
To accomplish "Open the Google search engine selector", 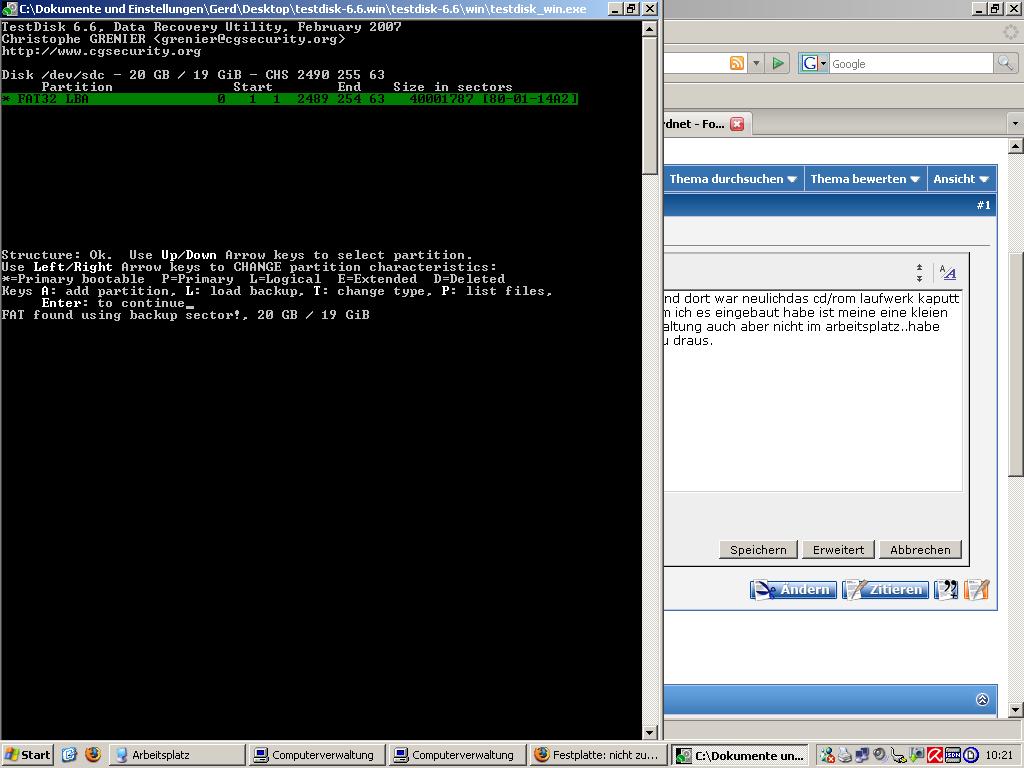I will (x=814, y=63).
